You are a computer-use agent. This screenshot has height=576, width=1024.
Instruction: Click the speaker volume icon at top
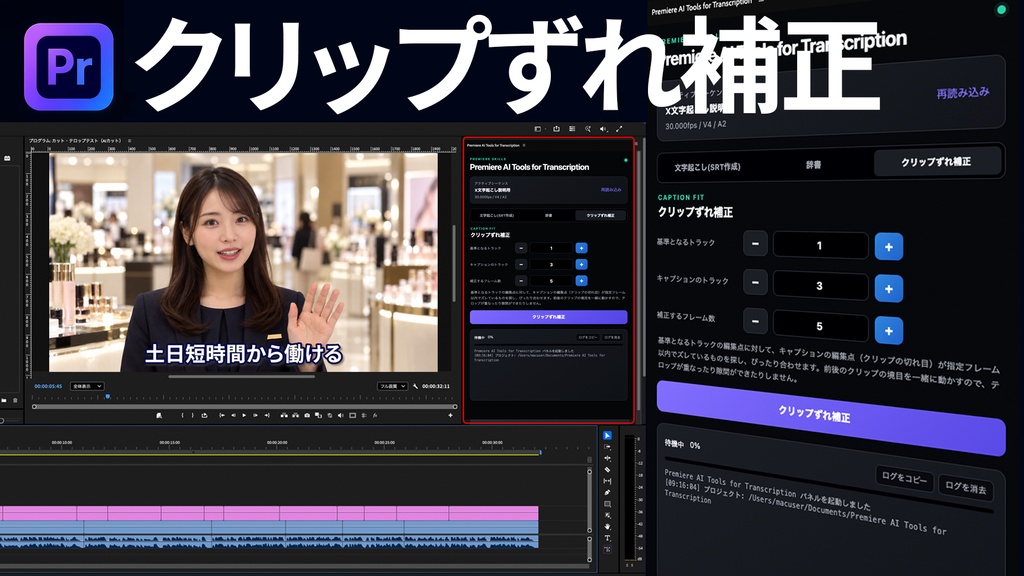click(603, 129)
